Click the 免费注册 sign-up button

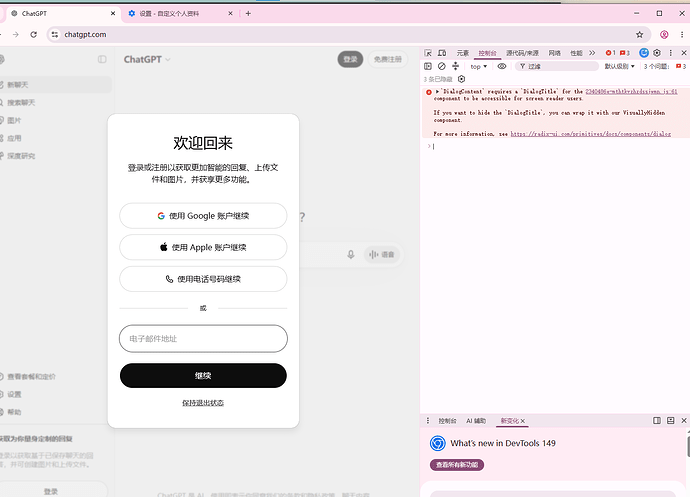point(388,59)
